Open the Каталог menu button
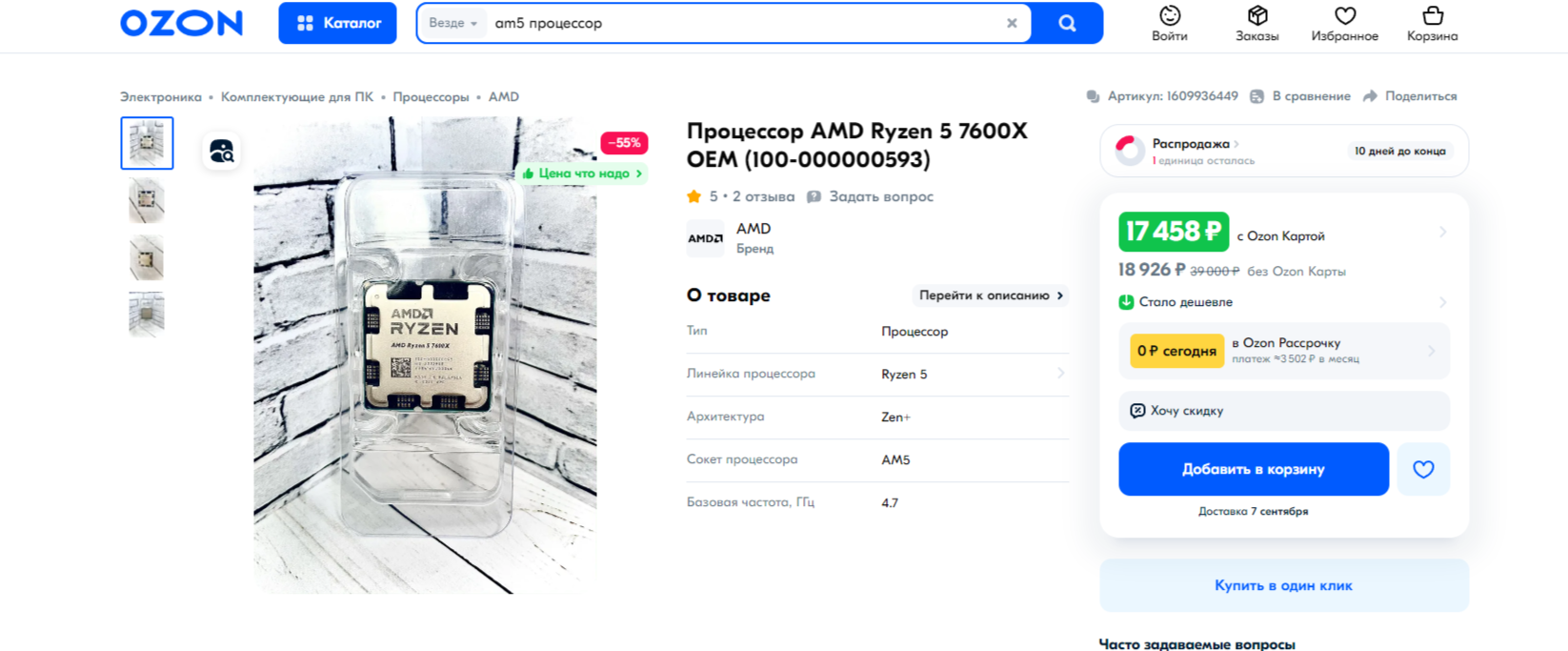 click(x=337, y=23)
